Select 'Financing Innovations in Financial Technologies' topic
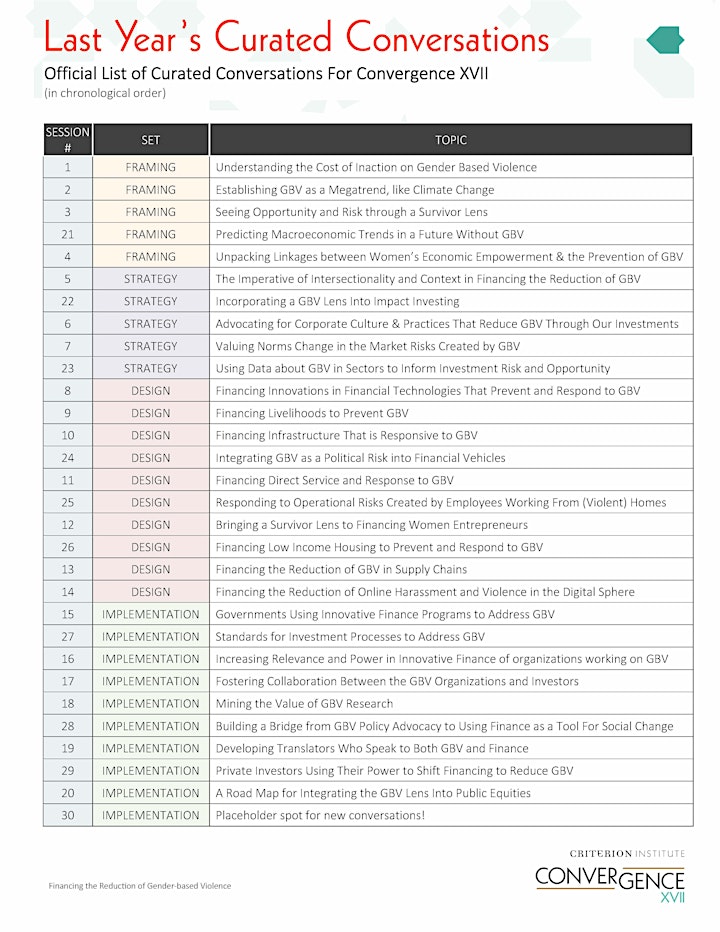 coord(427,391)
